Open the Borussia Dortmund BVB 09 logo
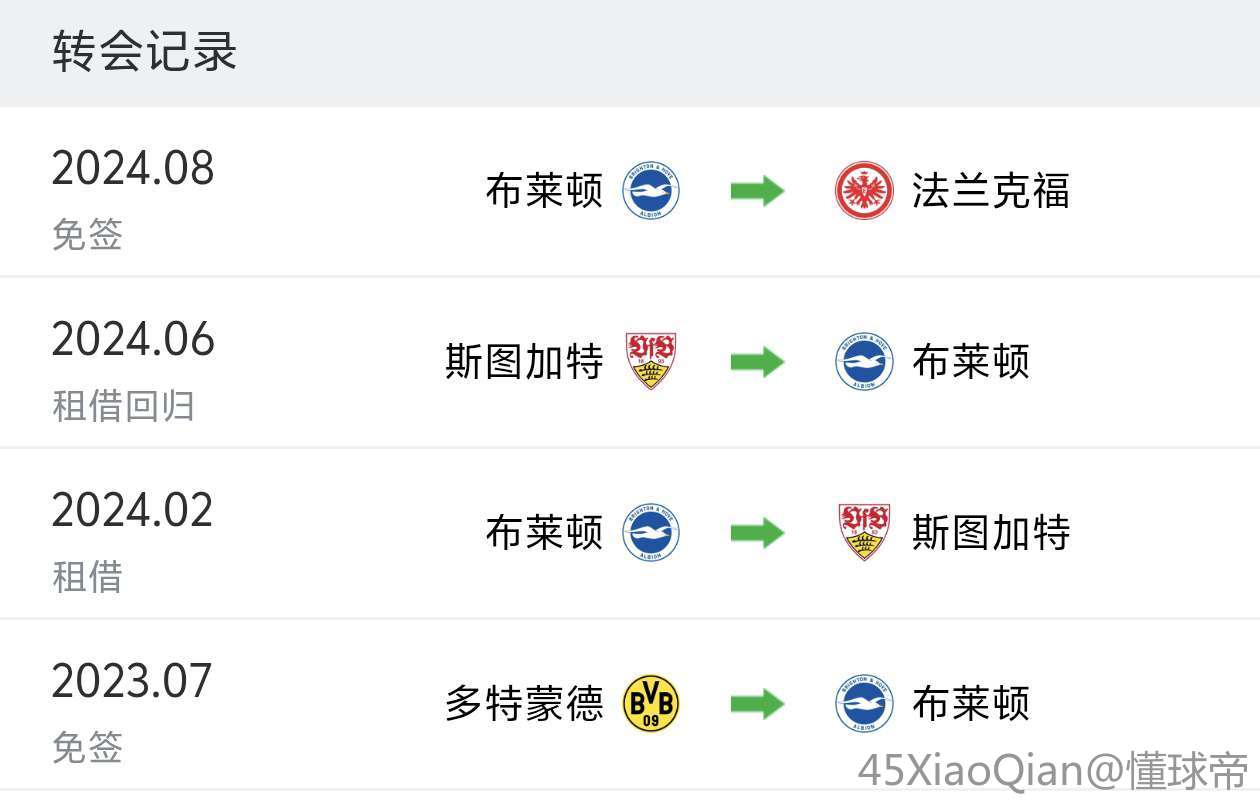1260x806 pixels. tap(651, 703)
